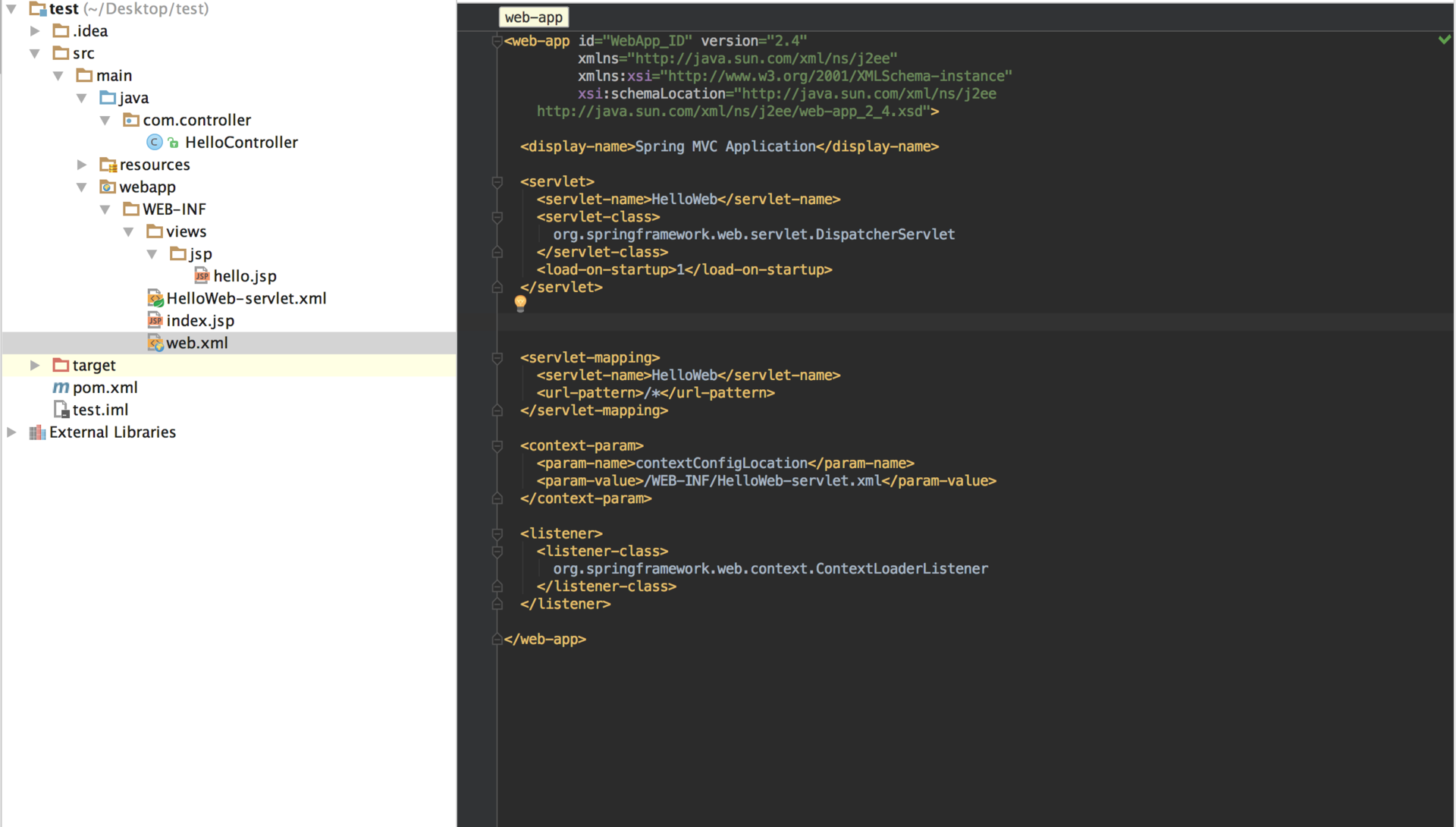
Task: Fold the listener tag block
Action: [x=497, y=534]
